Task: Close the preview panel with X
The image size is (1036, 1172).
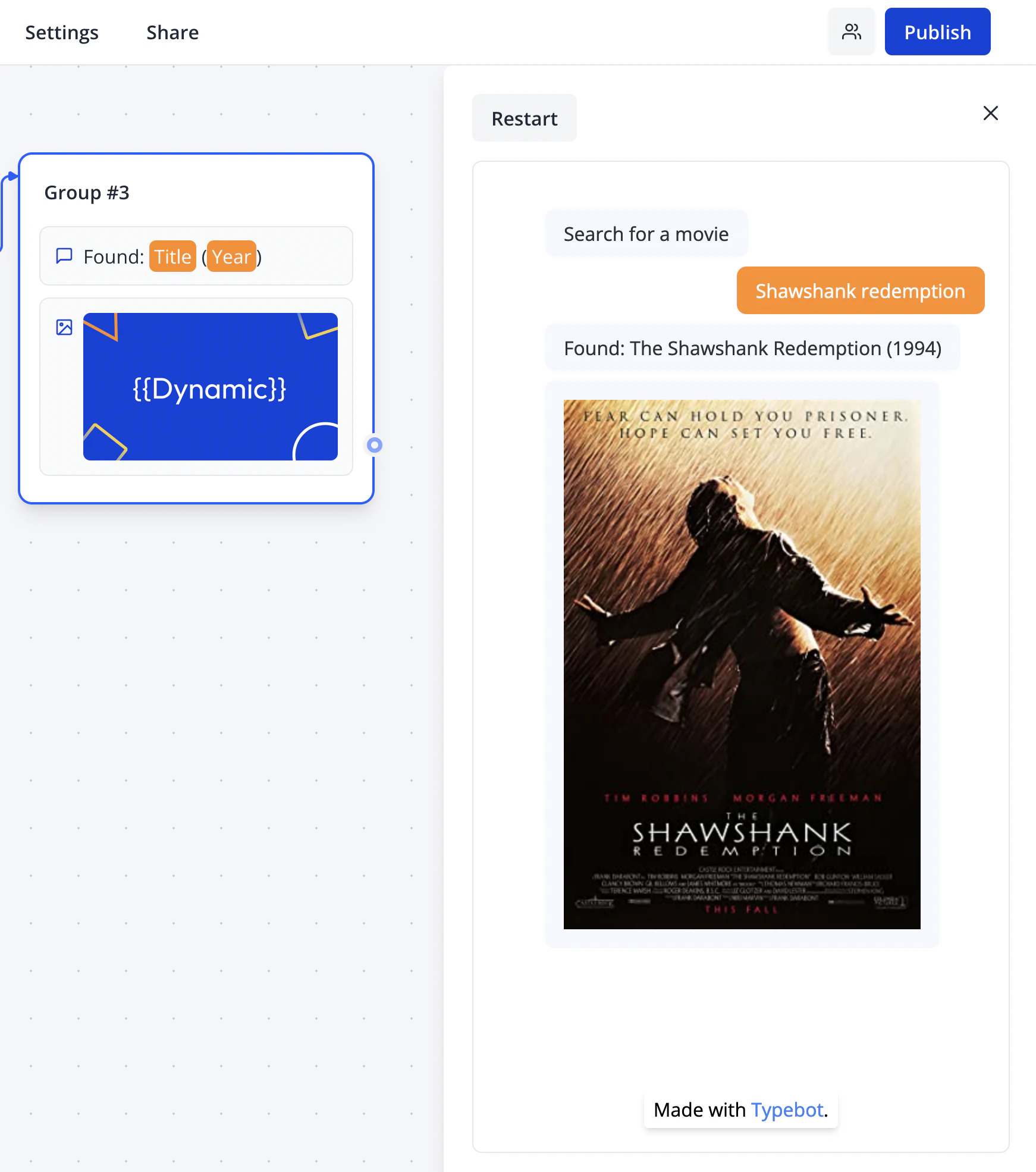Action: coord(990,113)
